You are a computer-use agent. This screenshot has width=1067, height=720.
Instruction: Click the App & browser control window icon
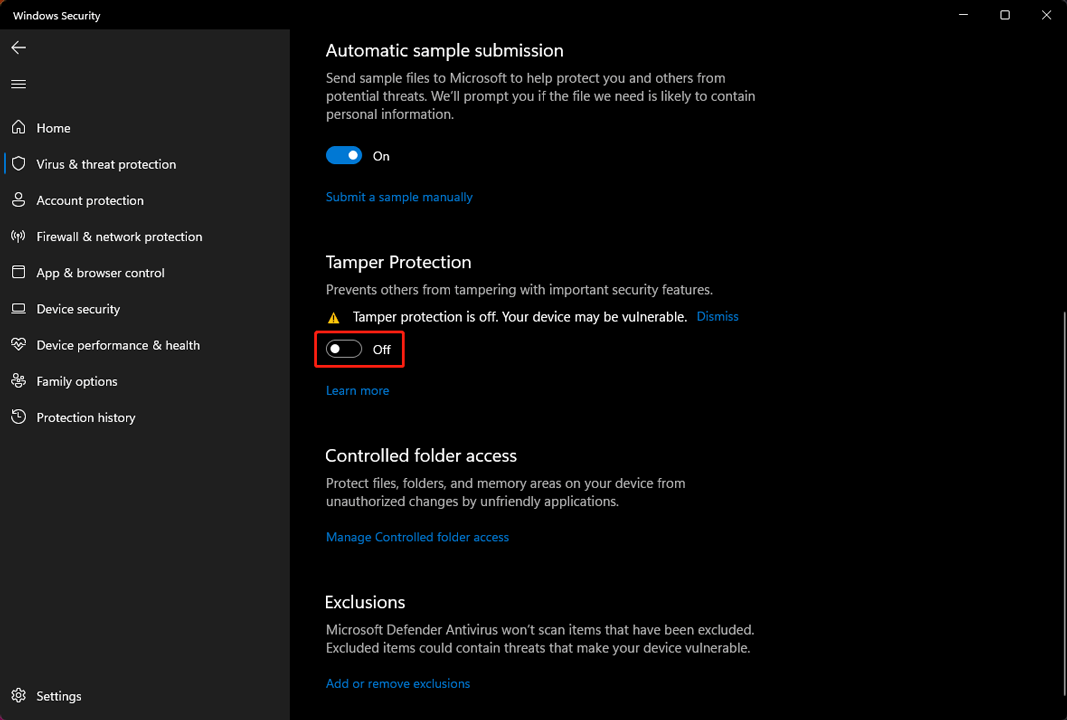[18, 272]
